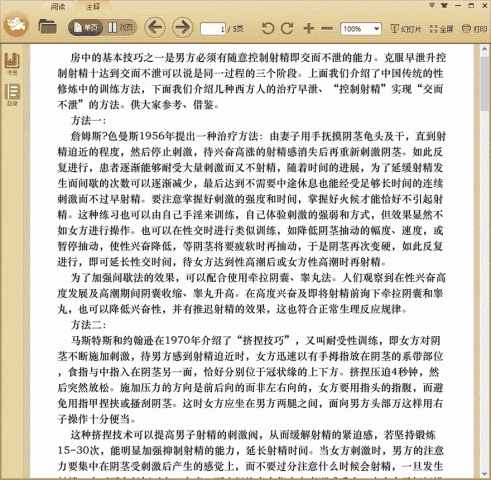
Task: Select the 注释 tab
Action: (x=92, y=6)
